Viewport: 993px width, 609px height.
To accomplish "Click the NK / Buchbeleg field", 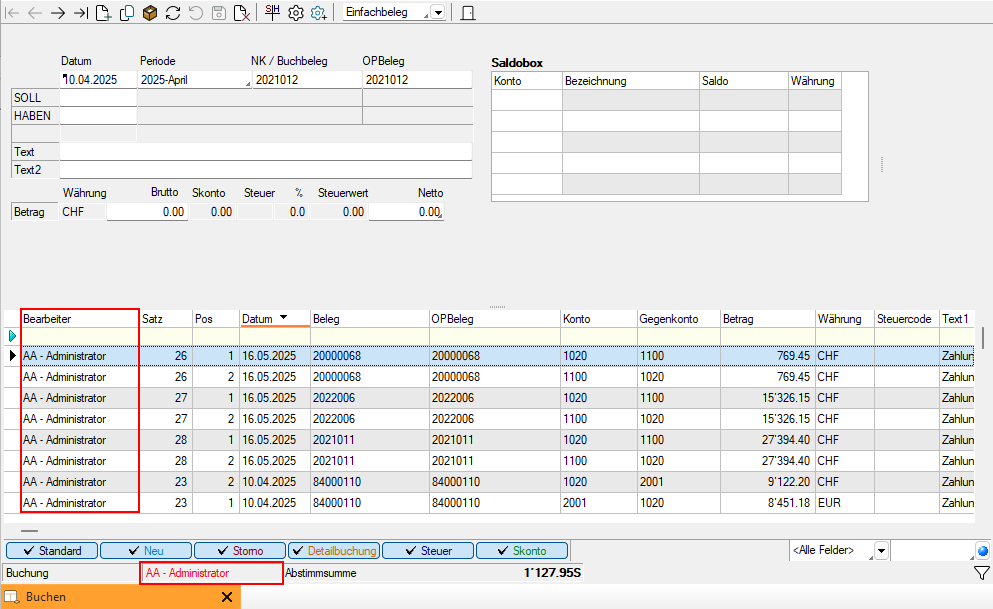I will coord(307,80).
